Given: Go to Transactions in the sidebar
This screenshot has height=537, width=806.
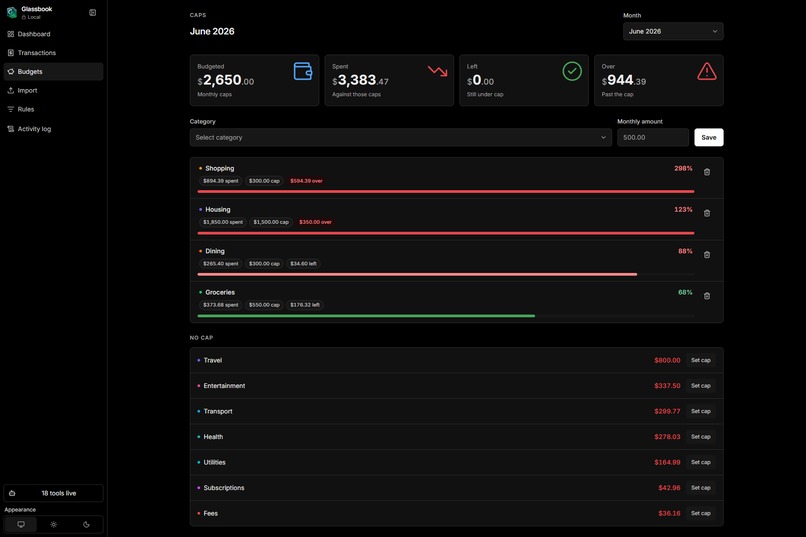Looking at the screenshot, I should 53,53.
